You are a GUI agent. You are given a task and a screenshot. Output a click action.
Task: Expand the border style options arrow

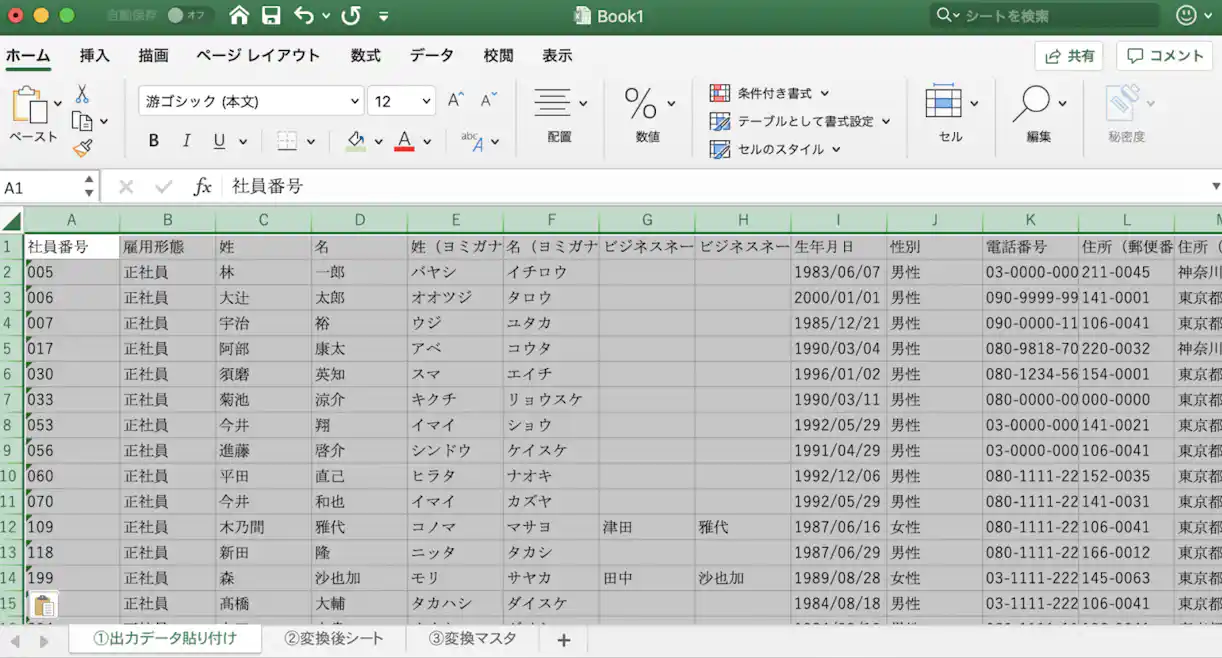click(311, 140)
